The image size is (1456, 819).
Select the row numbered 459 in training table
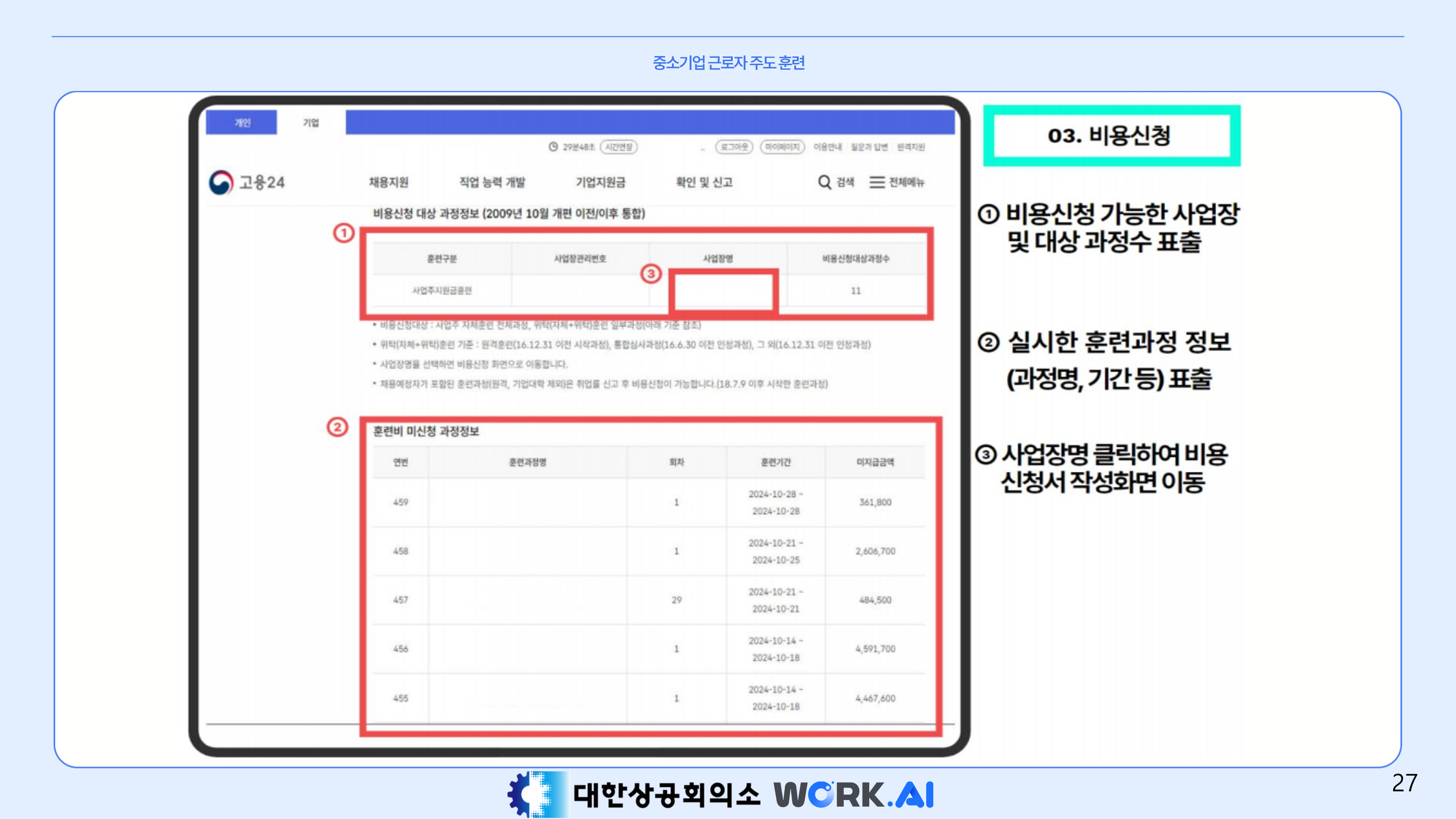pos(401,502)
